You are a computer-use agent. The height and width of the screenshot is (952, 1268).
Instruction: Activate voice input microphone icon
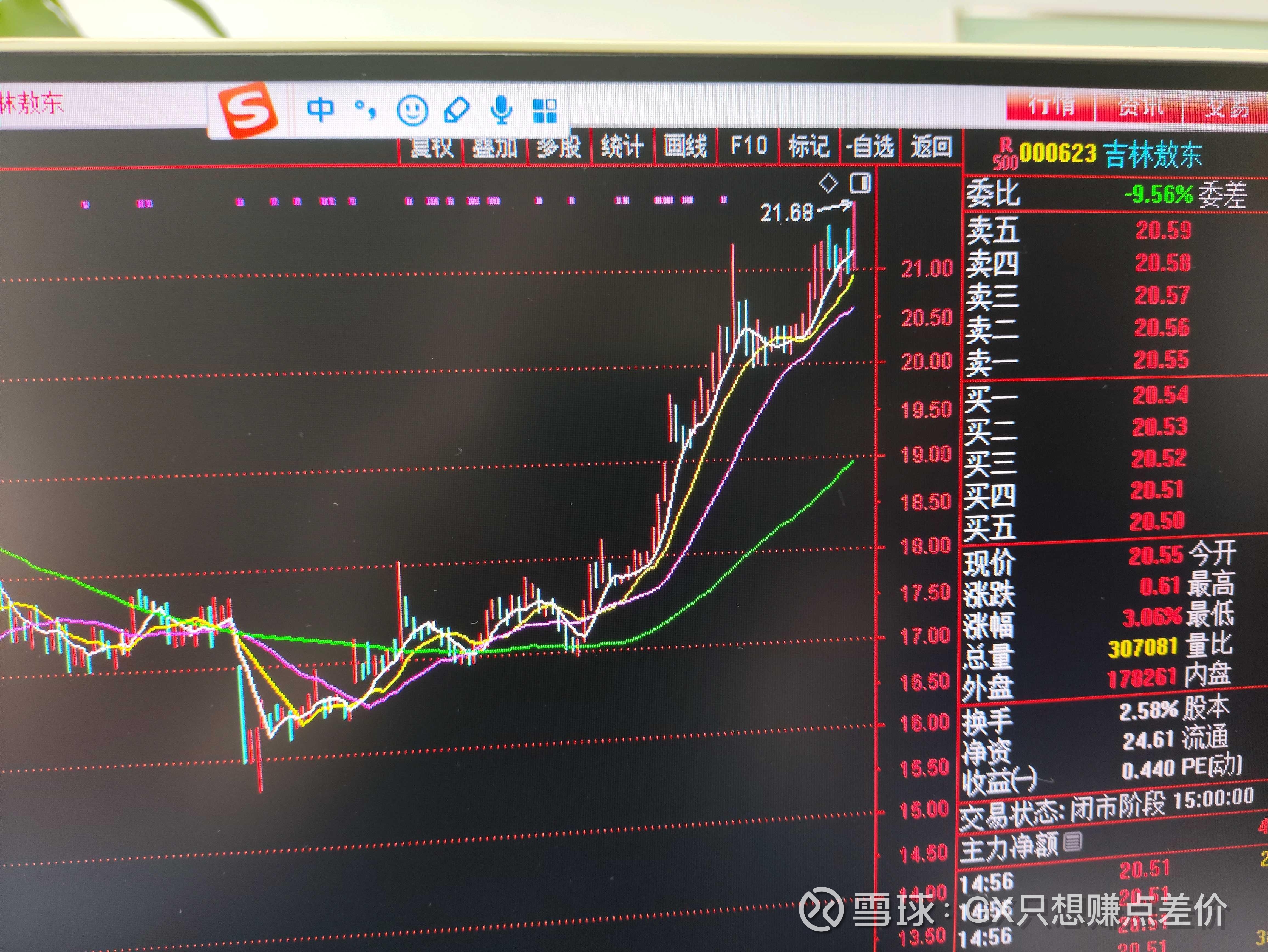pyautogui.click(x=502, y=109)
